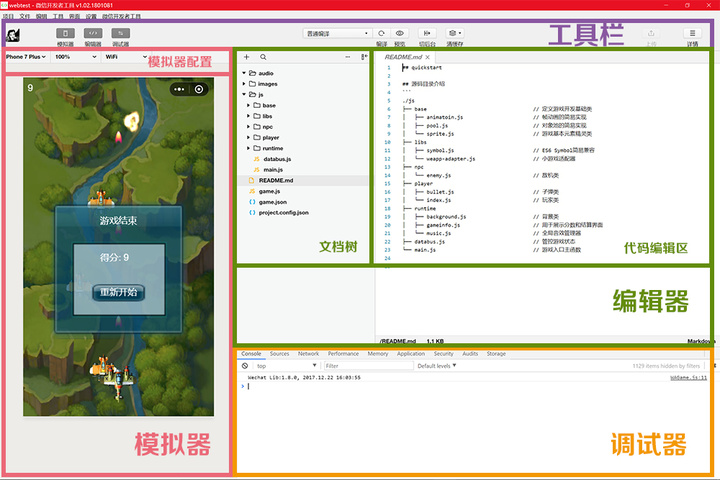Expand the libs folder
Screen dimensions: 720x480
tap(248, 116)
